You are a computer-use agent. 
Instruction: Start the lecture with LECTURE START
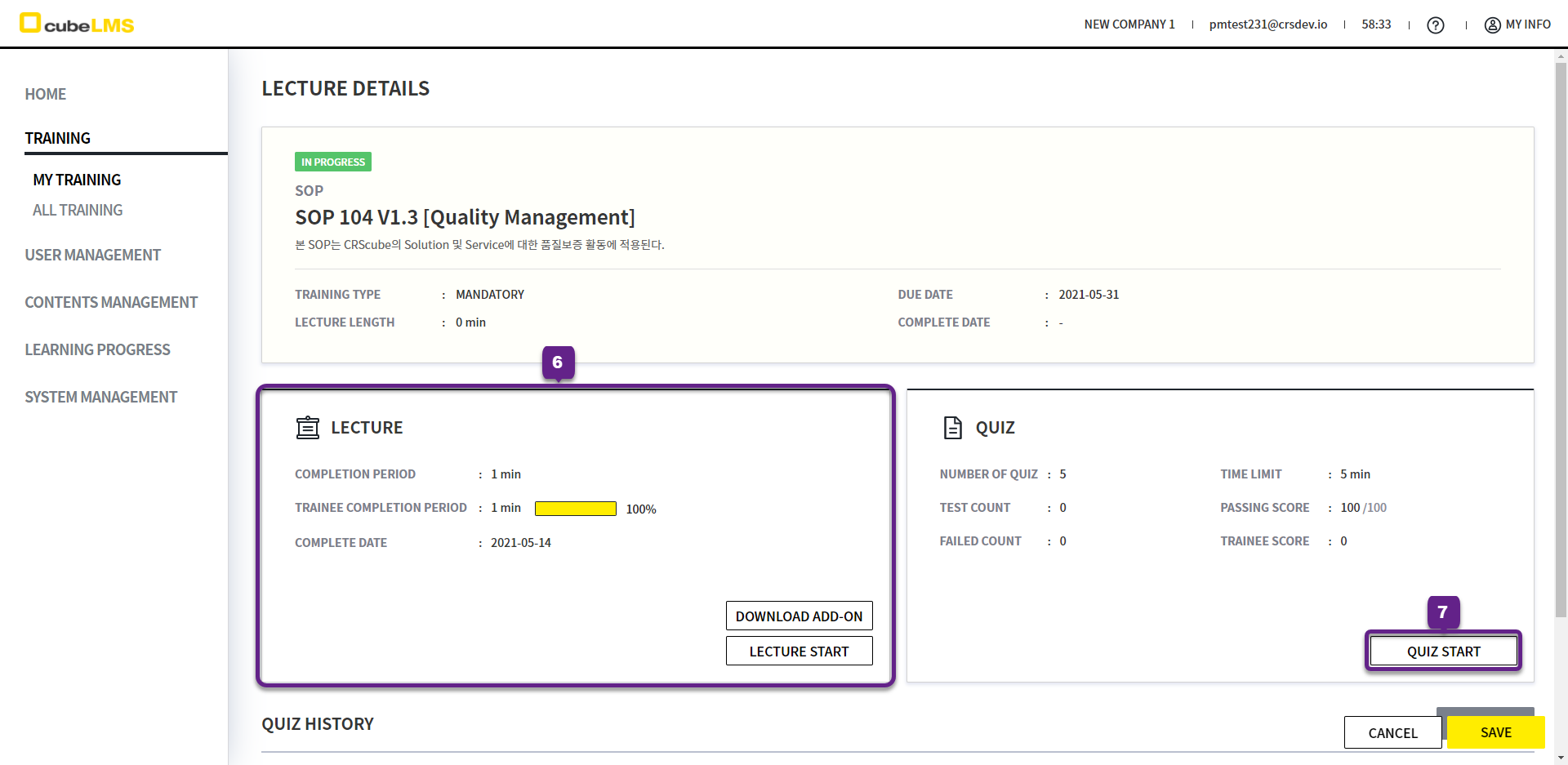point(799,651)
